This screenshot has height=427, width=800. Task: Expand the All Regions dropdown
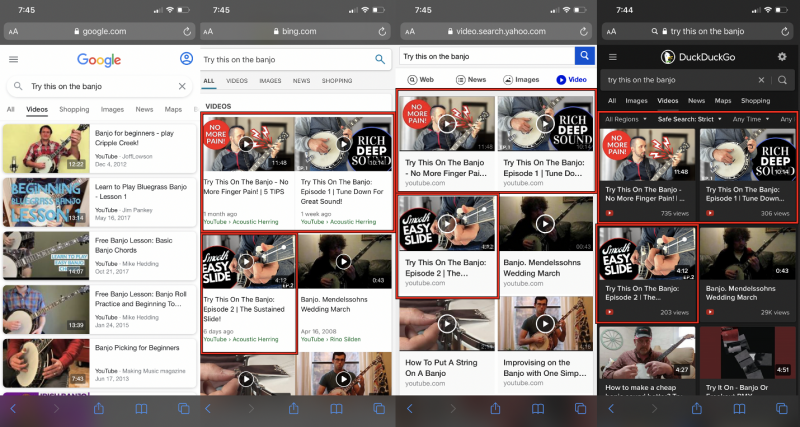tap(626, 120)
